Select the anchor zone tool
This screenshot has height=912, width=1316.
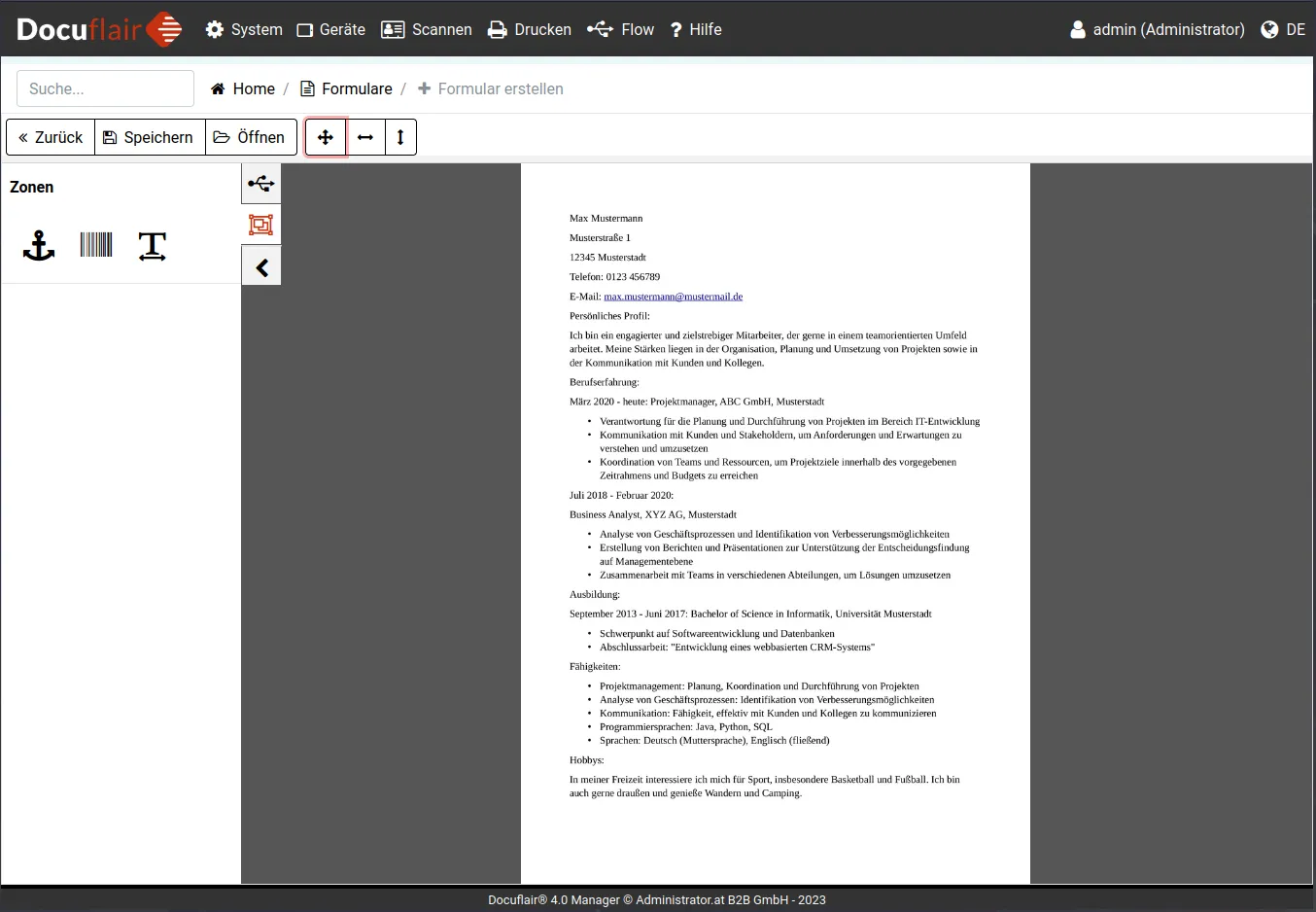39,246
